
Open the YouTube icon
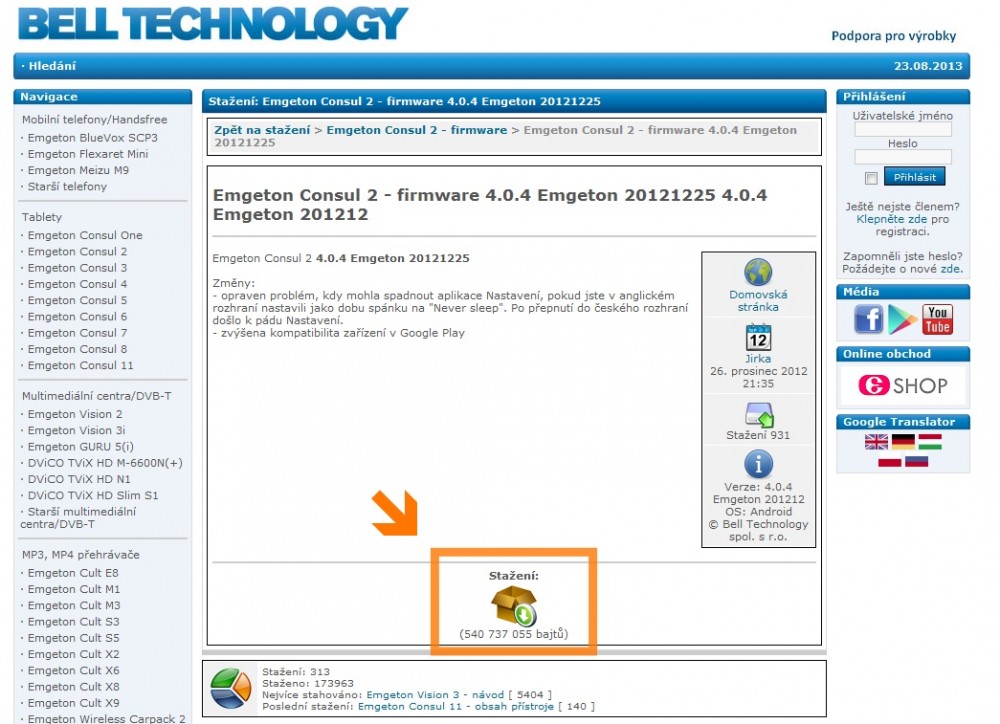937,320
